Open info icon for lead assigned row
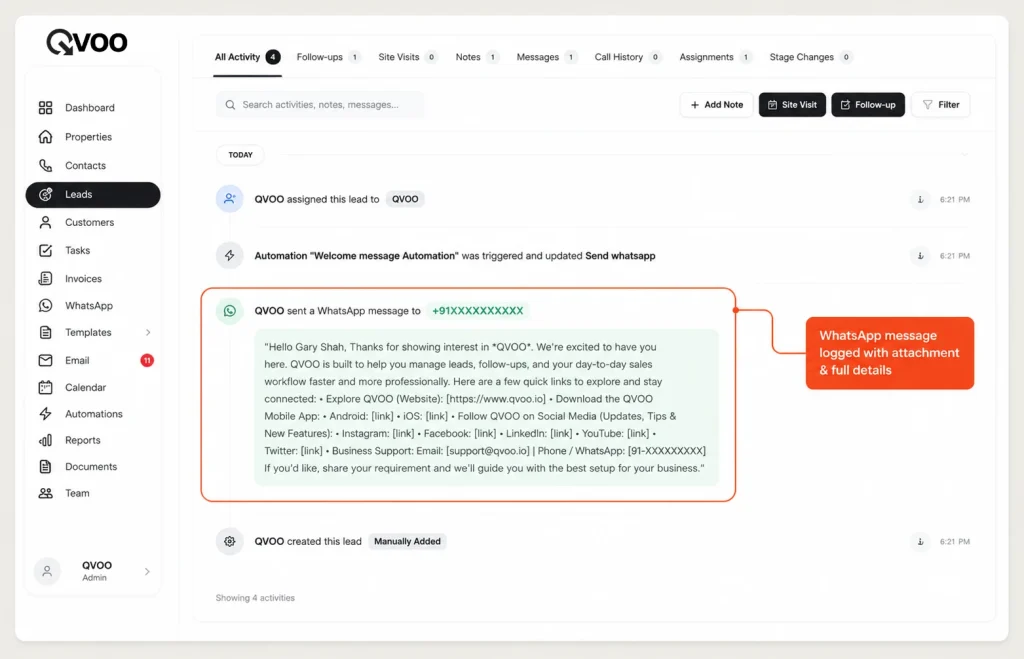The image size is (1024, 659). [920, 199]
